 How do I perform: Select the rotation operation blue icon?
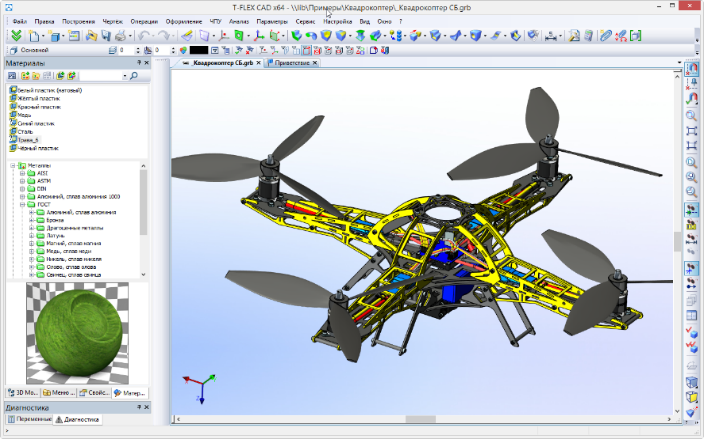311,35
